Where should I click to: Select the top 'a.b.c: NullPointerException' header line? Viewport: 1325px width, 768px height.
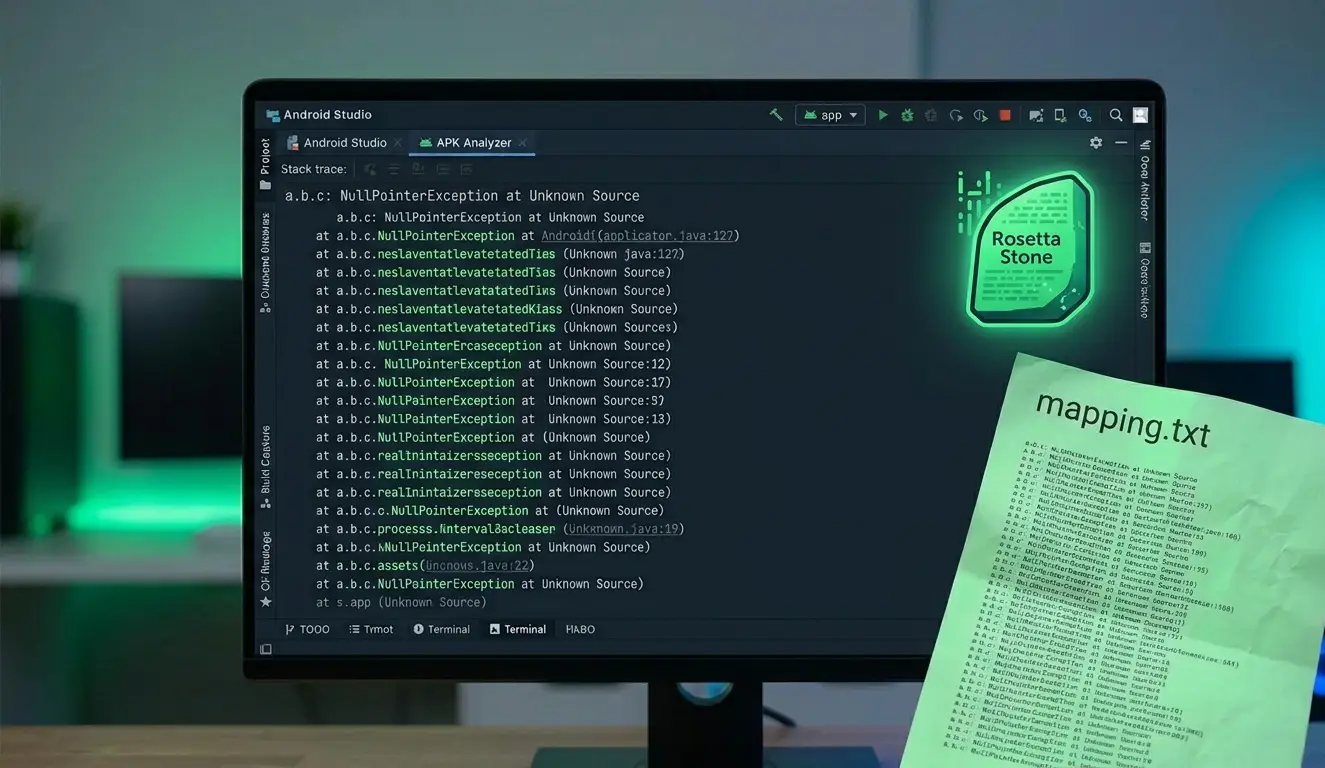(462, 196)
